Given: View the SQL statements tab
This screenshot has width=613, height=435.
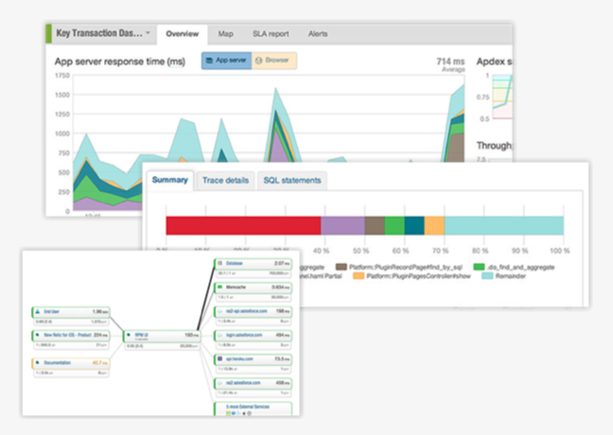Looking at the screenshot, I should coord(292,180).
